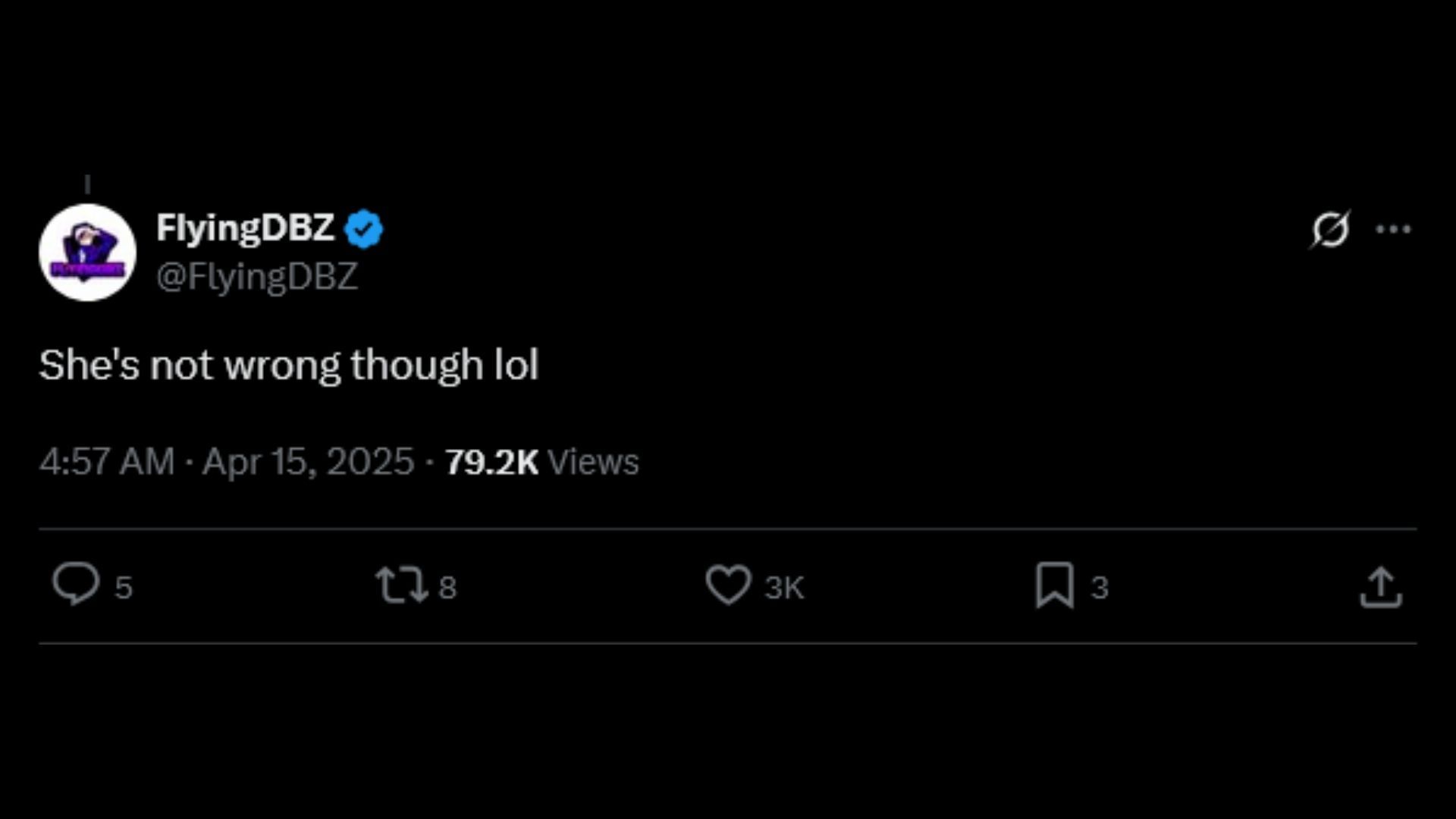Click the blue verified checkmark badge

(364, 229)
